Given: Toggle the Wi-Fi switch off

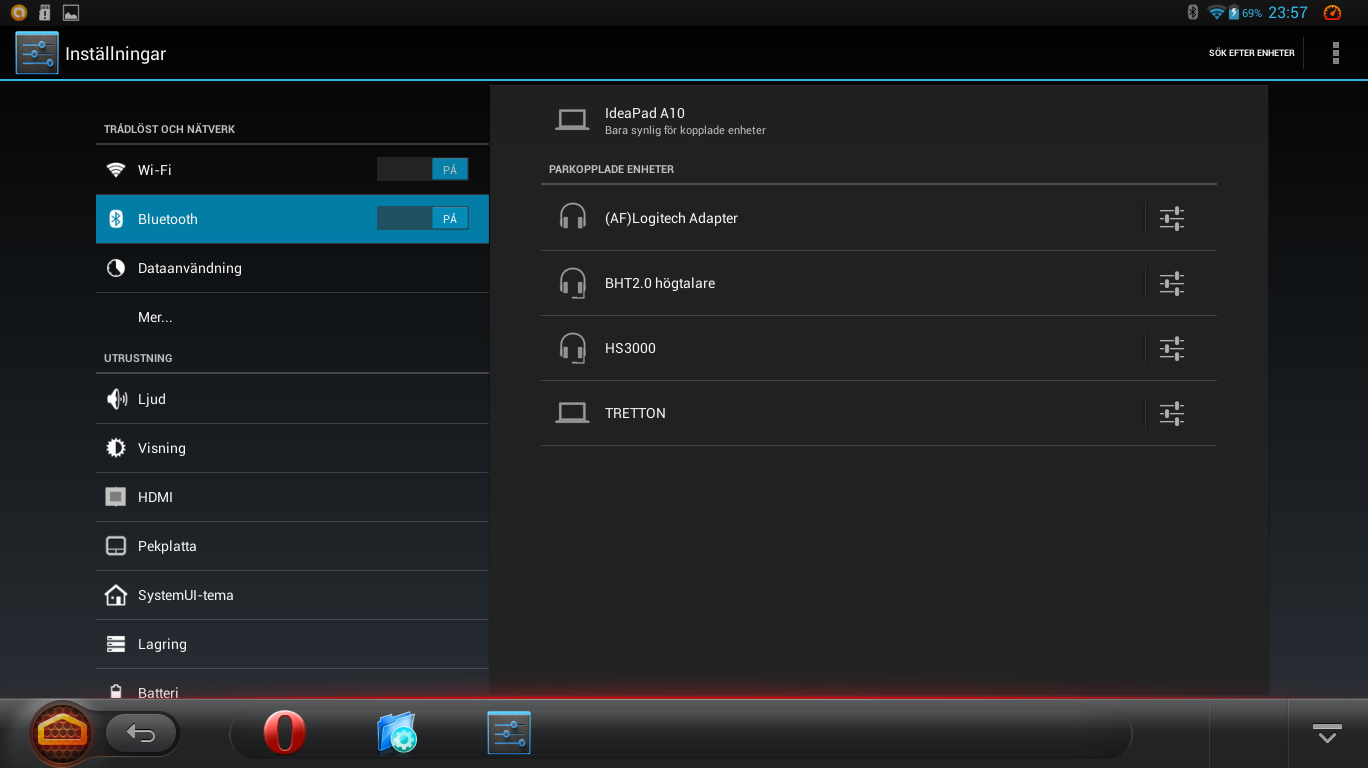Looking at the screenshot, I should tap(422, 170).
